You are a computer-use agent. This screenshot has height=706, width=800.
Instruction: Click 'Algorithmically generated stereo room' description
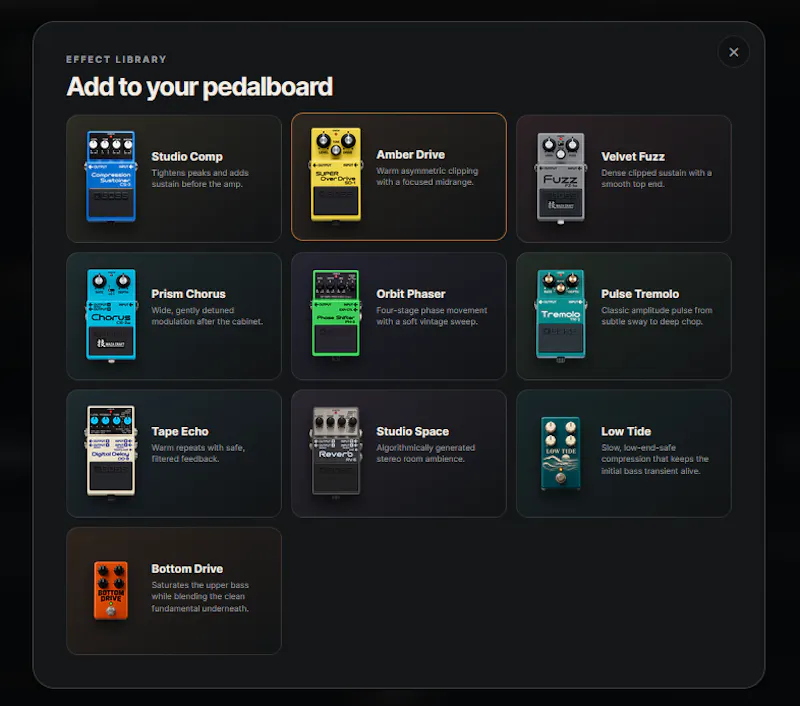426,453
